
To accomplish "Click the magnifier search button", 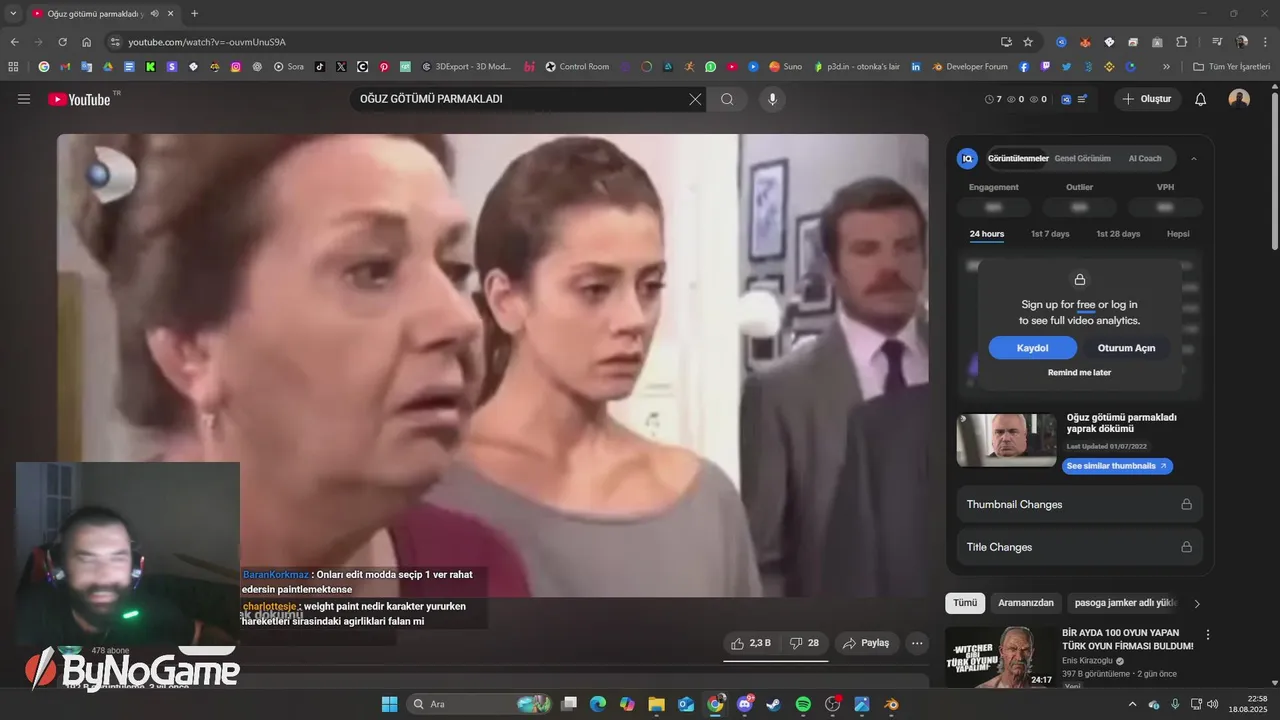I will (x=727, y=99).
